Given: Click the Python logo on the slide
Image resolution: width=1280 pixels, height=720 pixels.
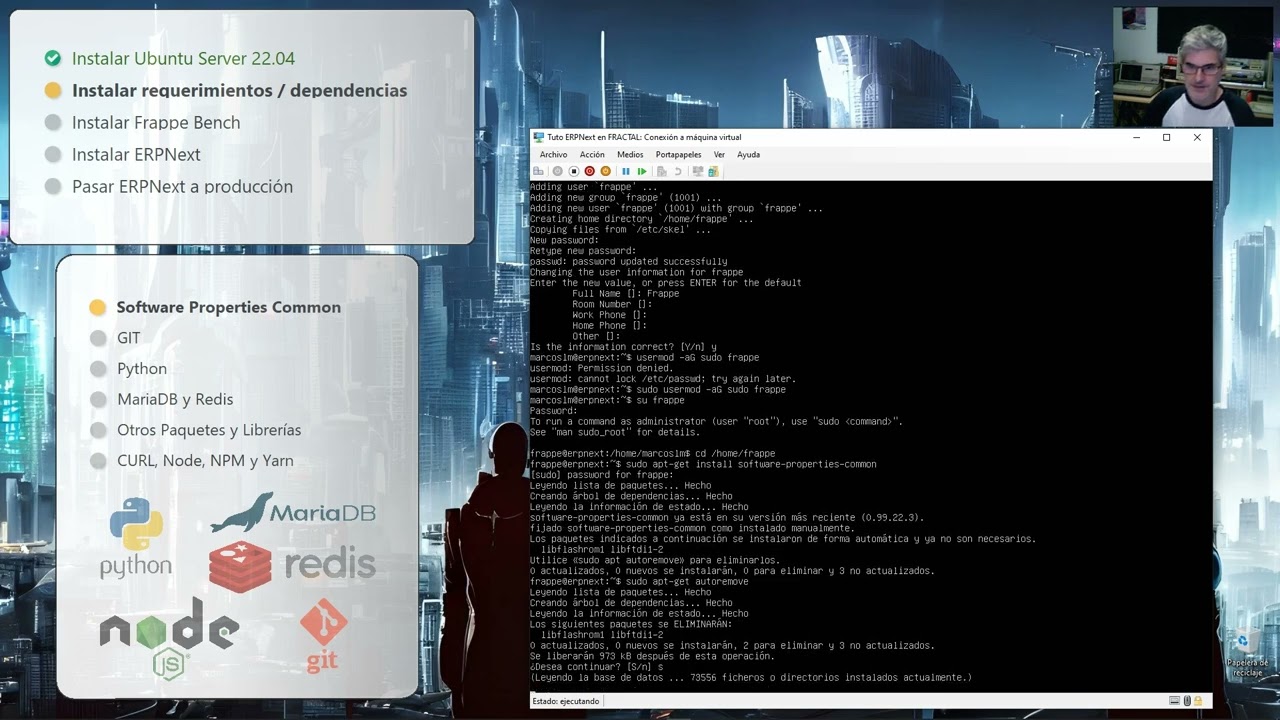Looking at the screenshot, I should 136,537.
